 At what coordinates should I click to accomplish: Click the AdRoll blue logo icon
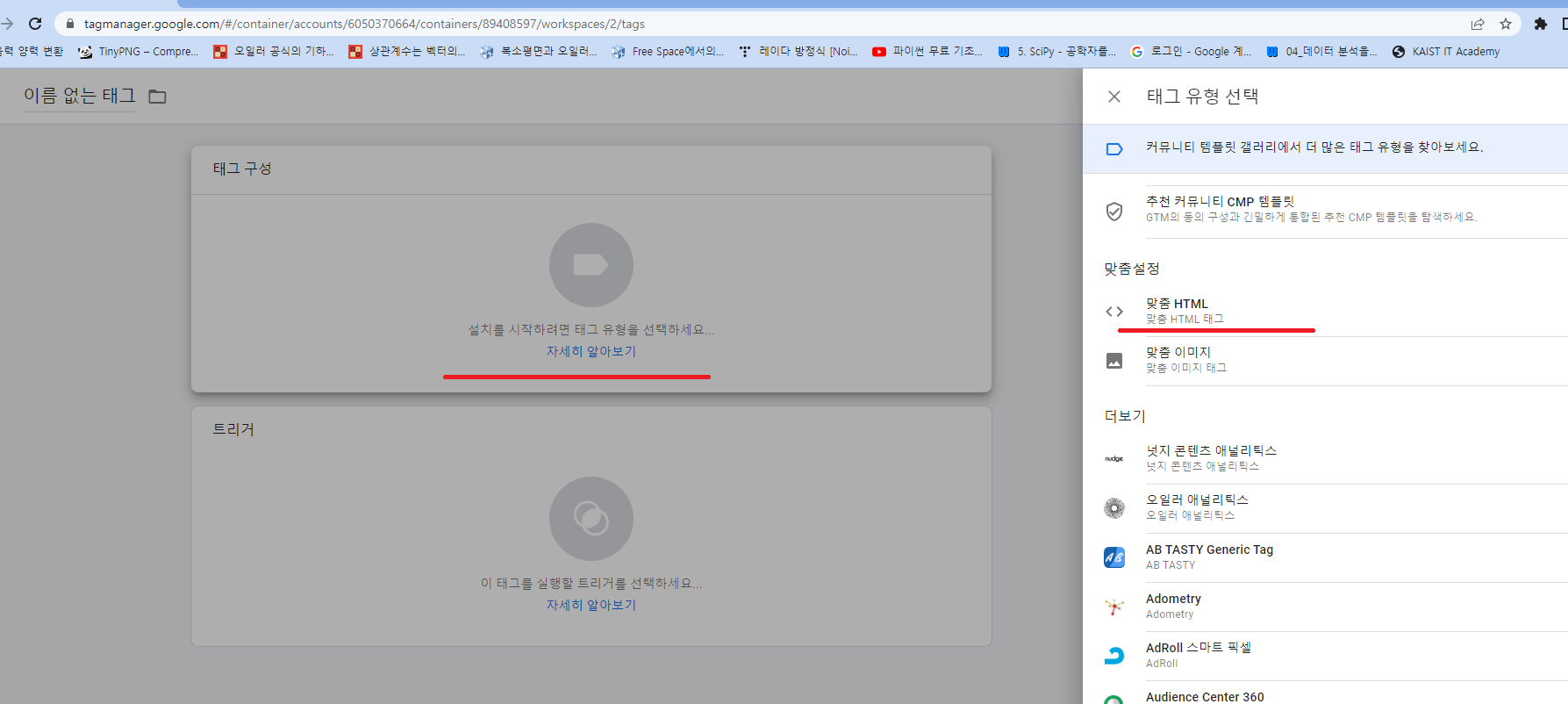point(1114,655)
